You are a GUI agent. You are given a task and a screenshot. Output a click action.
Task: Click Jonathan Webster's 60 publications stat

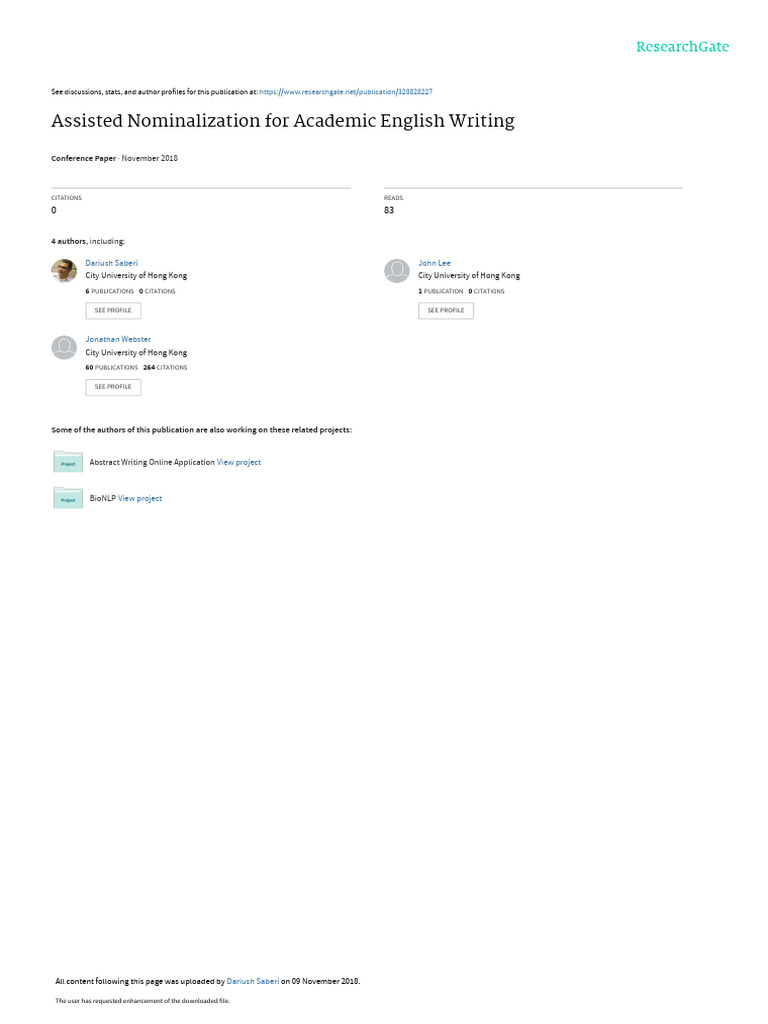coord(112,368)
